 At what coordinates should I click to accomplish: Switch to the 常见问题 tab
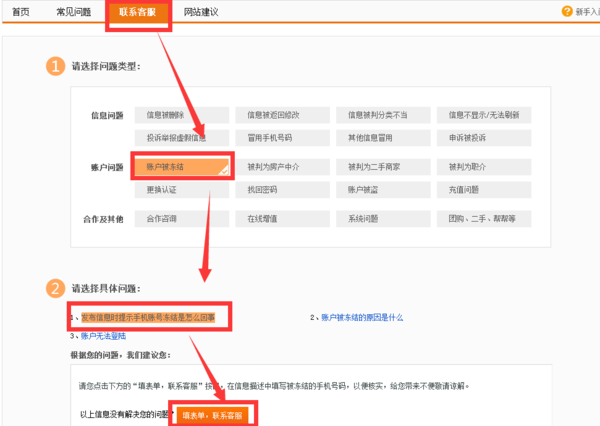pos(73,12)
